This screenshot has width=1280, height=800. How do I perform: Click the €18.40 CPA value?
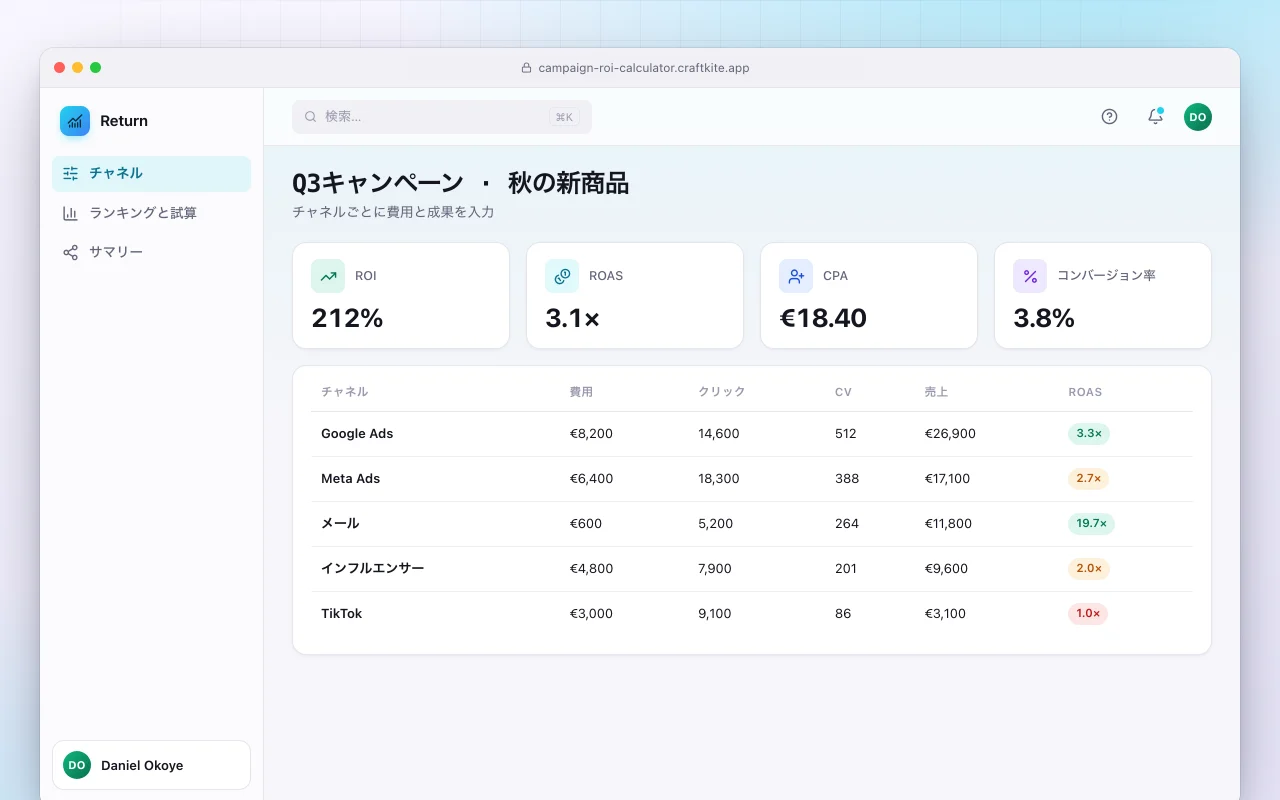[x=823, y=318]
